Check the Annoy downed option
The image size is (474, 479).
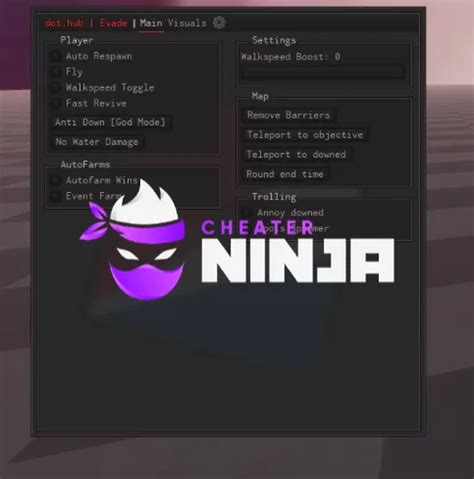click(247, 213)
